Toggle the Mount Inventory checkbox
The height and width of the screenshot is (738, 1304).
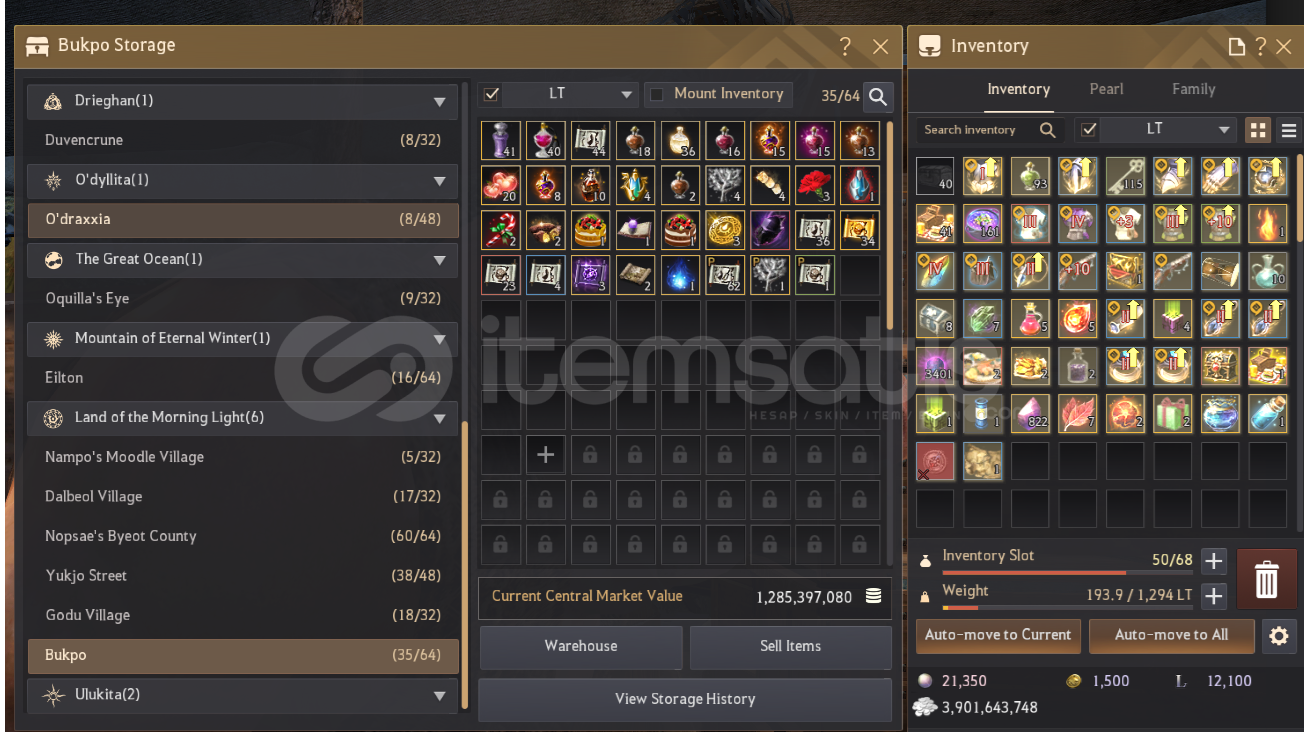click(657, 94)
